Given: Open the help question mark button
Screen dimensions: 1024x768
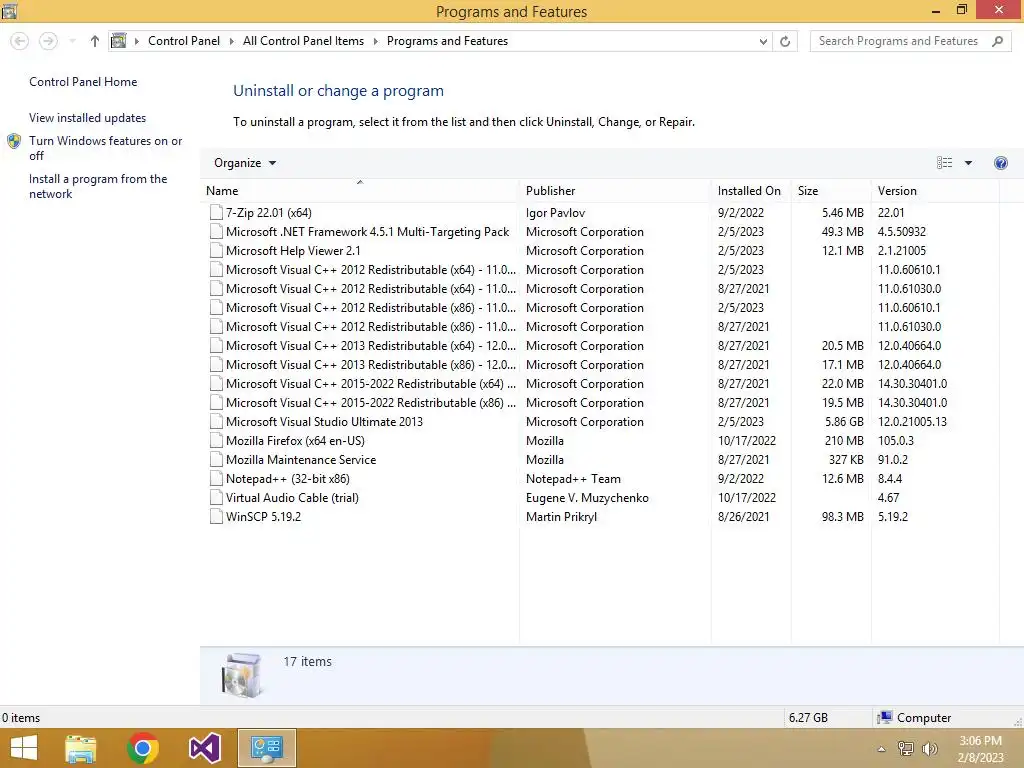Looking at the screenshot, I should point(1000,163).
